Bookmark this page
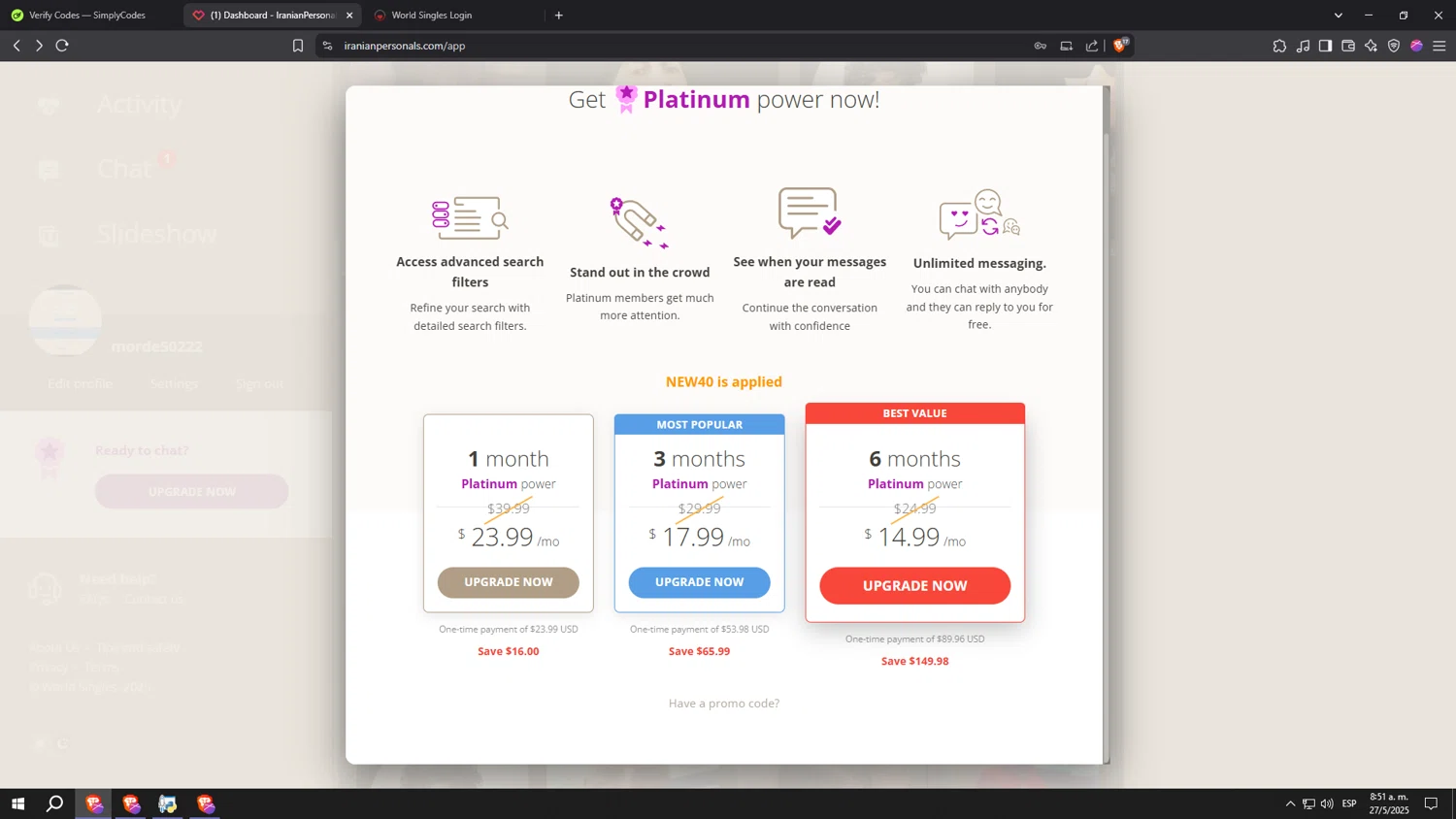Image resolution: width=1456 pixels, height=819 pixels. (298, 46)
